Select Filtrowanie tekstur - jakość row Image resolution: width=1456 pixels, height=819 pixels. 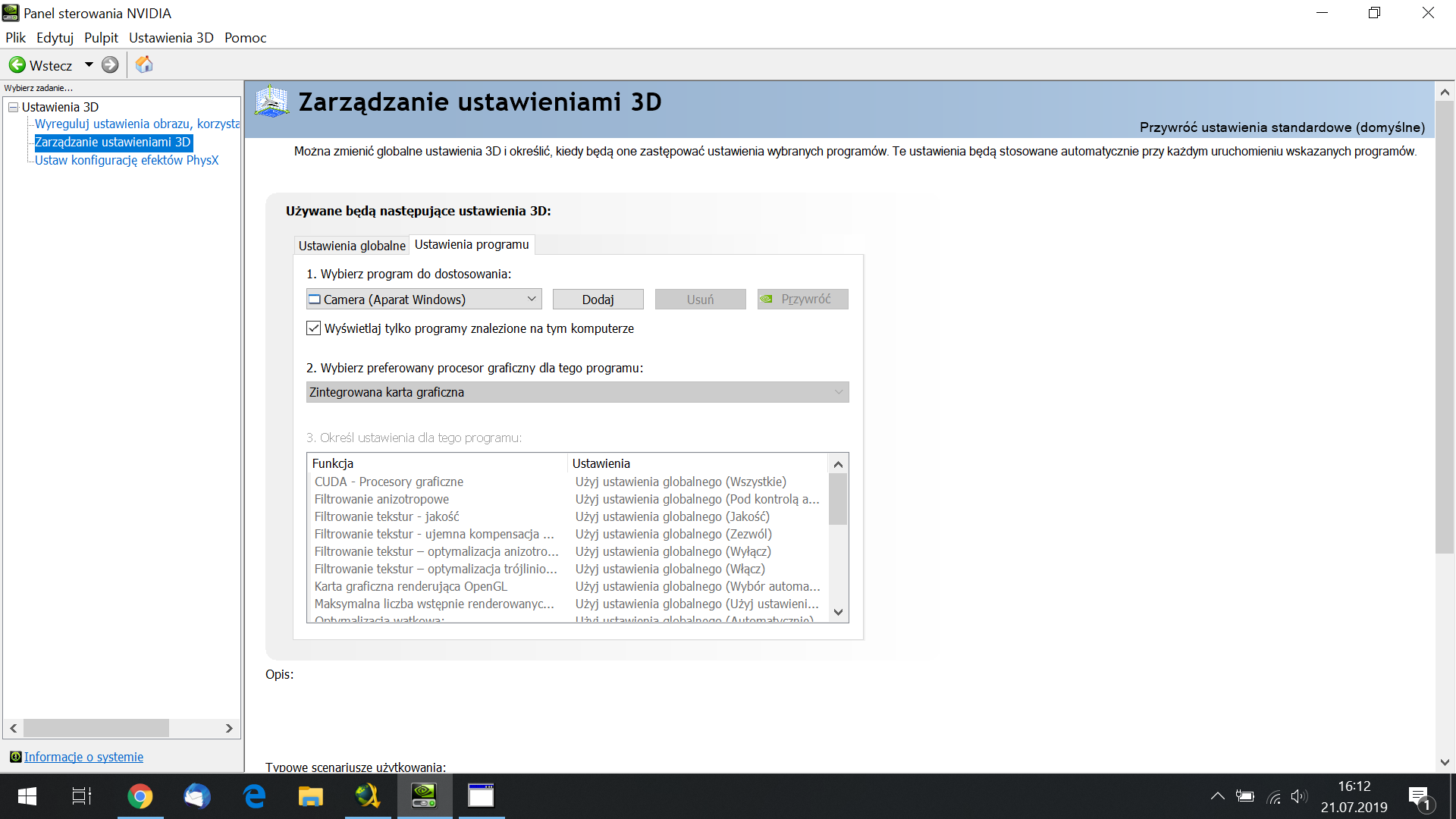click(566, 517)
